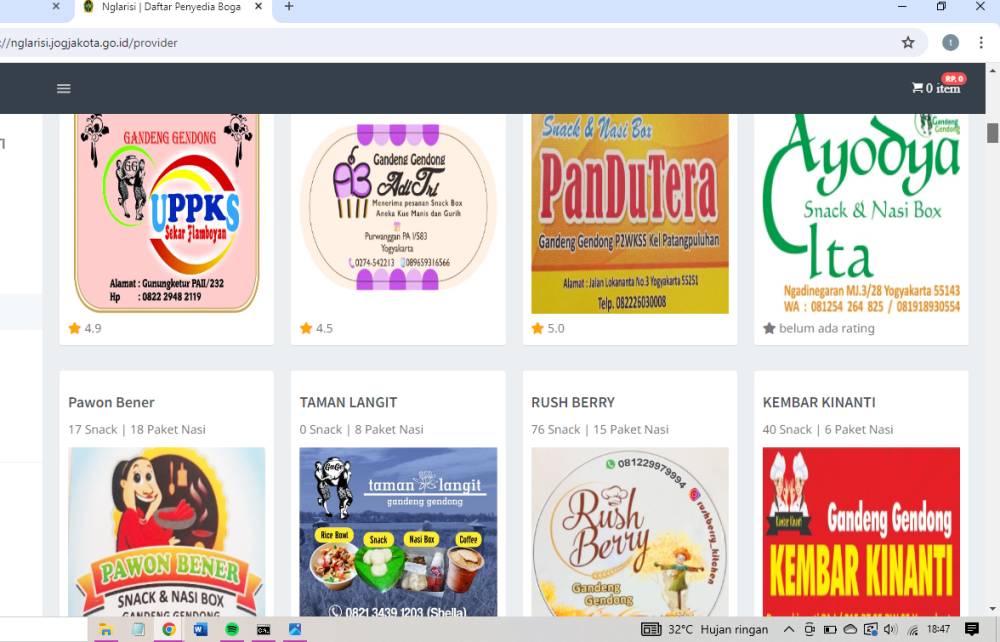Click the scrollbar down arrow

992,609
